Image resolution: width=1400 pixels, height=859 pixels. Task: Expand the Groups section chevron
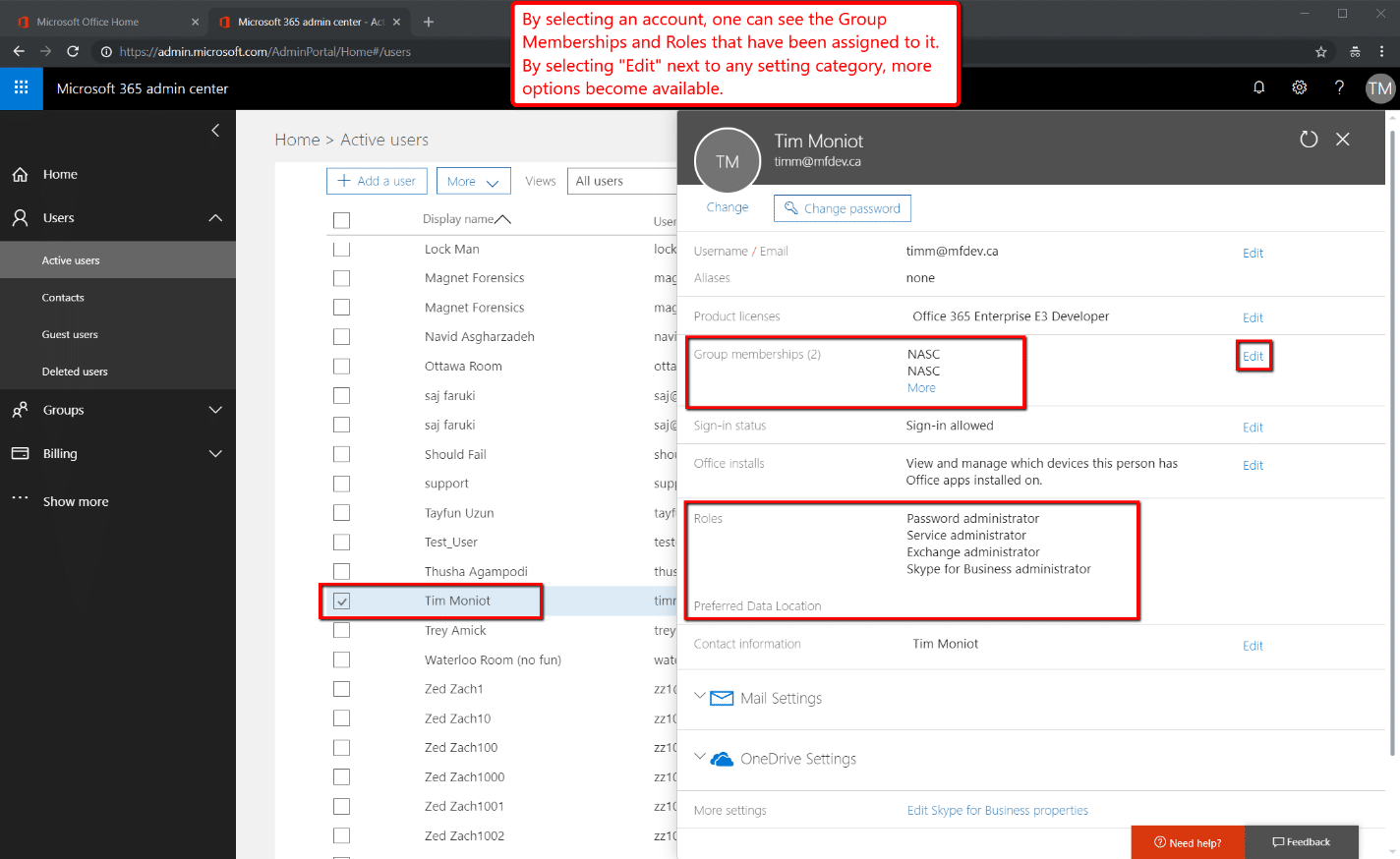[215, 410]
